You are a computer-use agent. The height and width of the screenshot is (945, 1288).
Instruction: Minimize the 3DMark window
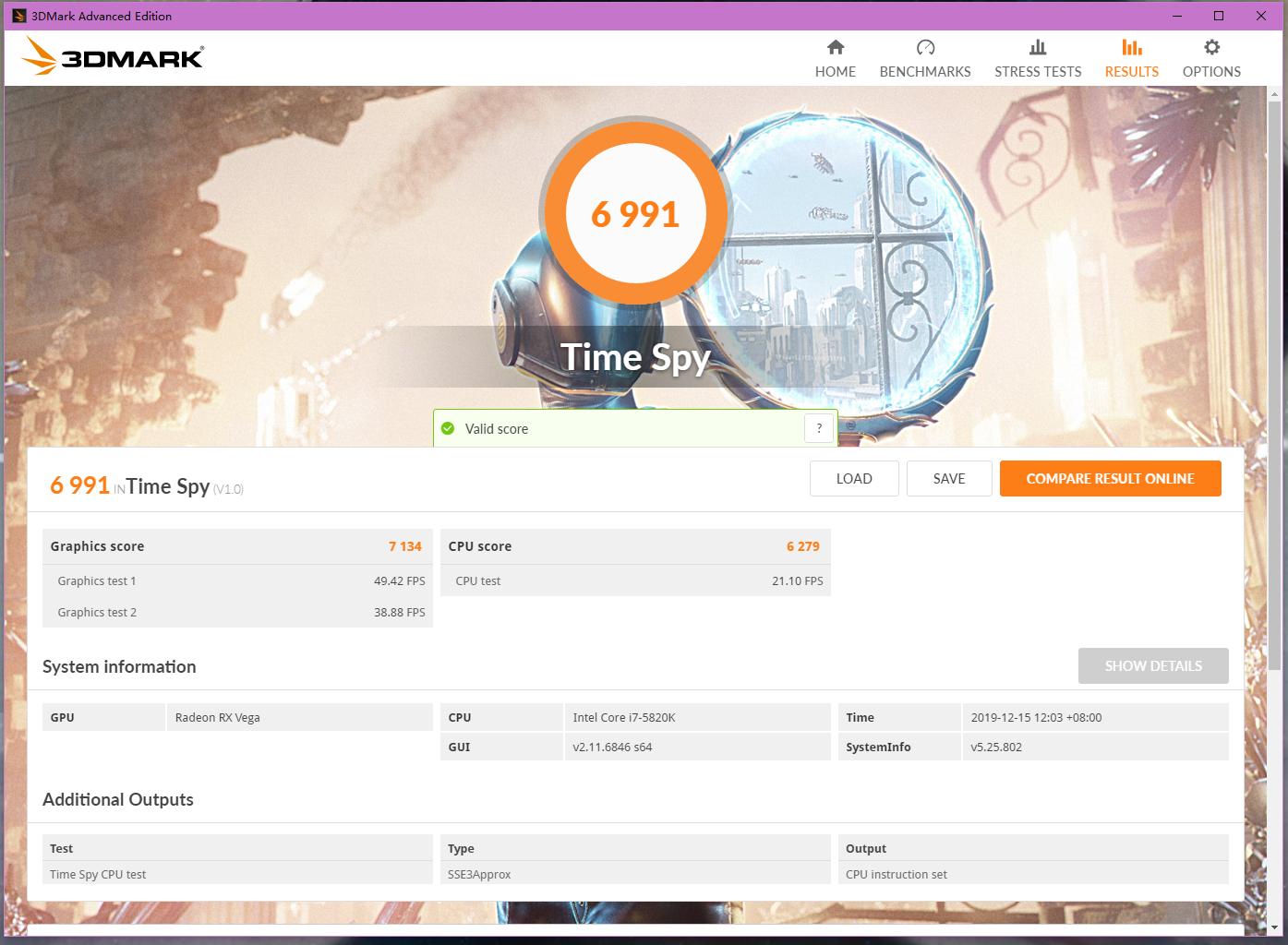coord(1177,16)
